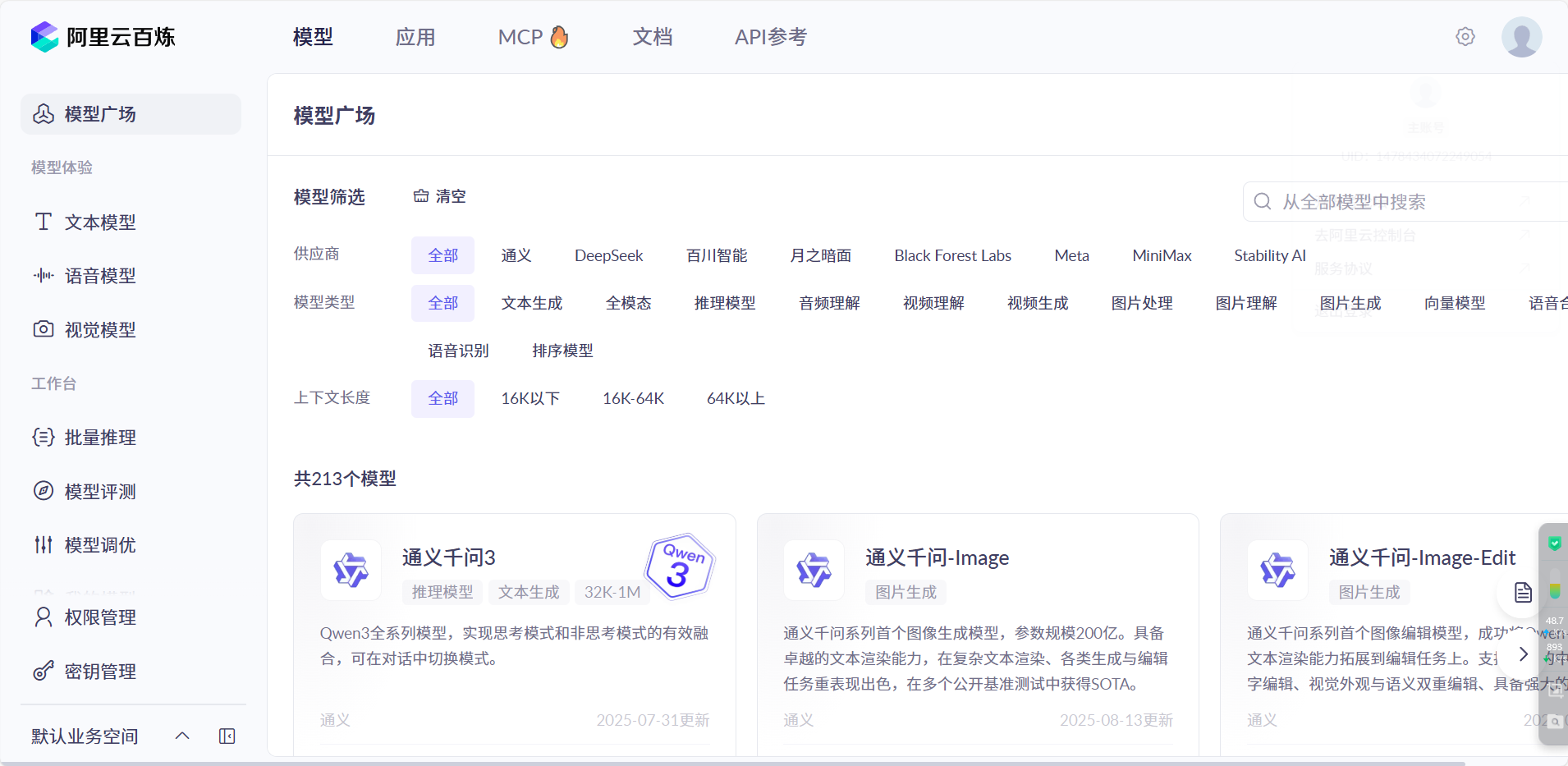
Task: Expand the 默认业务空间 workspace chevron
Action: 182,736
